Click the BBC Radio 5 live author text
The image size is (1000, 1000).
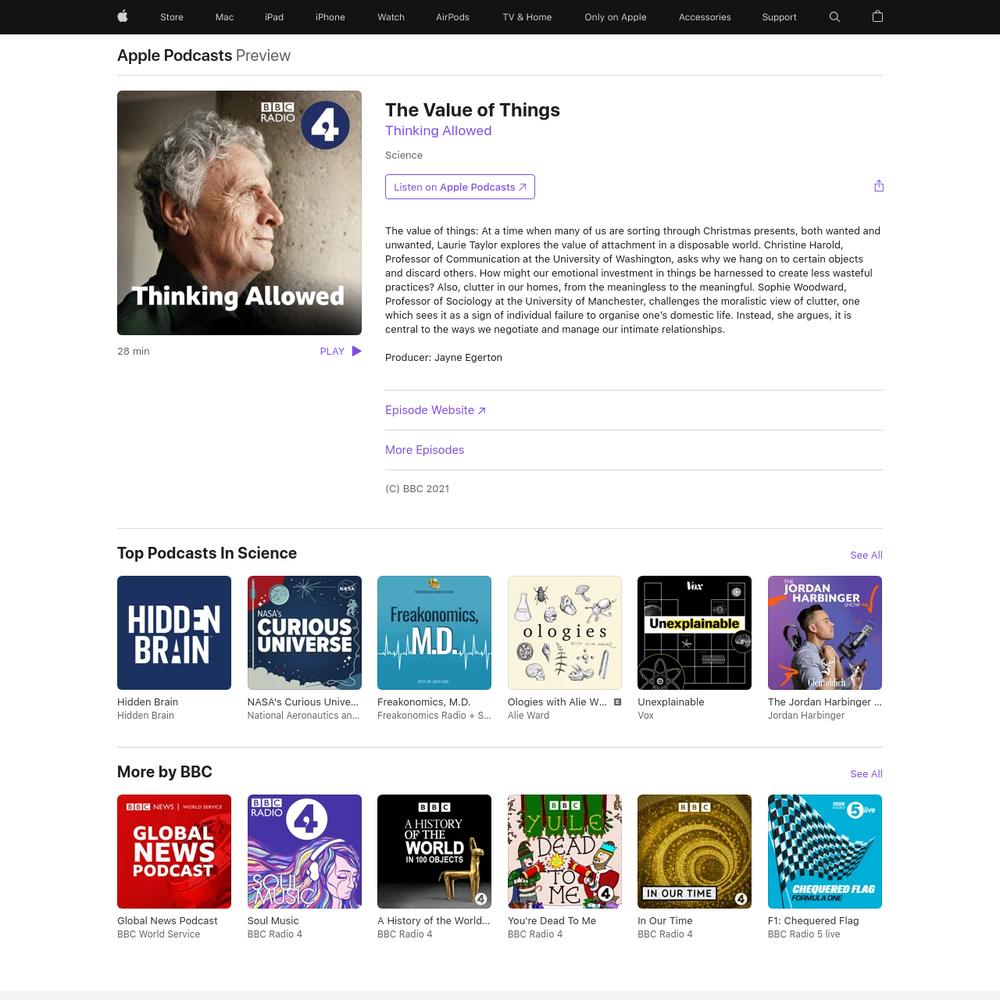pos(804,934)
